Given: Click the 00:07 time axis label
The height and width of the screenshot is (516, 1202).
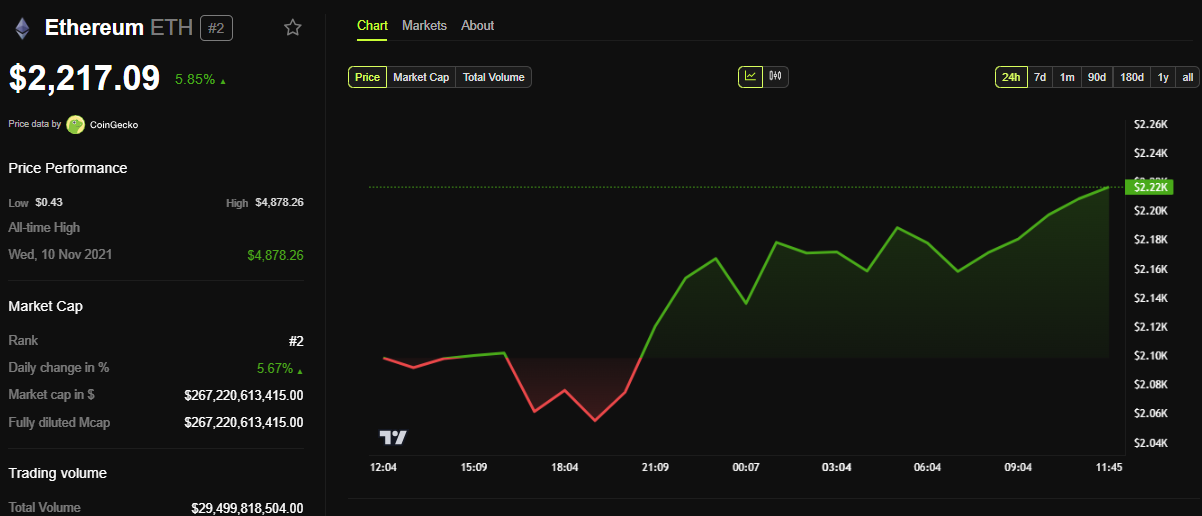Looking at the screenshot, I should [746, 467].
